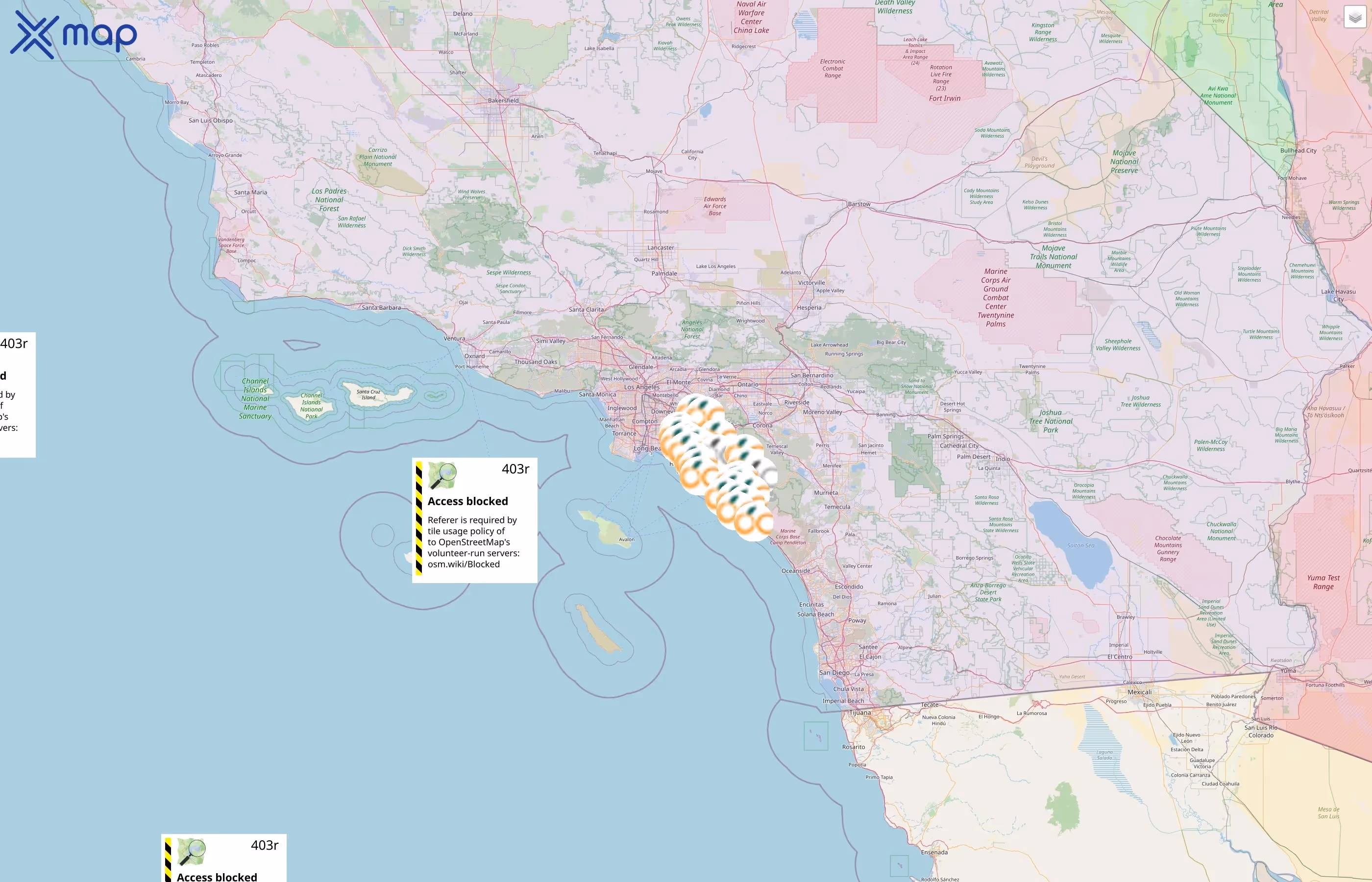The height and width of the screenshot is (882, 1372).
Task: Click the 'San Bernardino' map label
Action: [811, 376]
